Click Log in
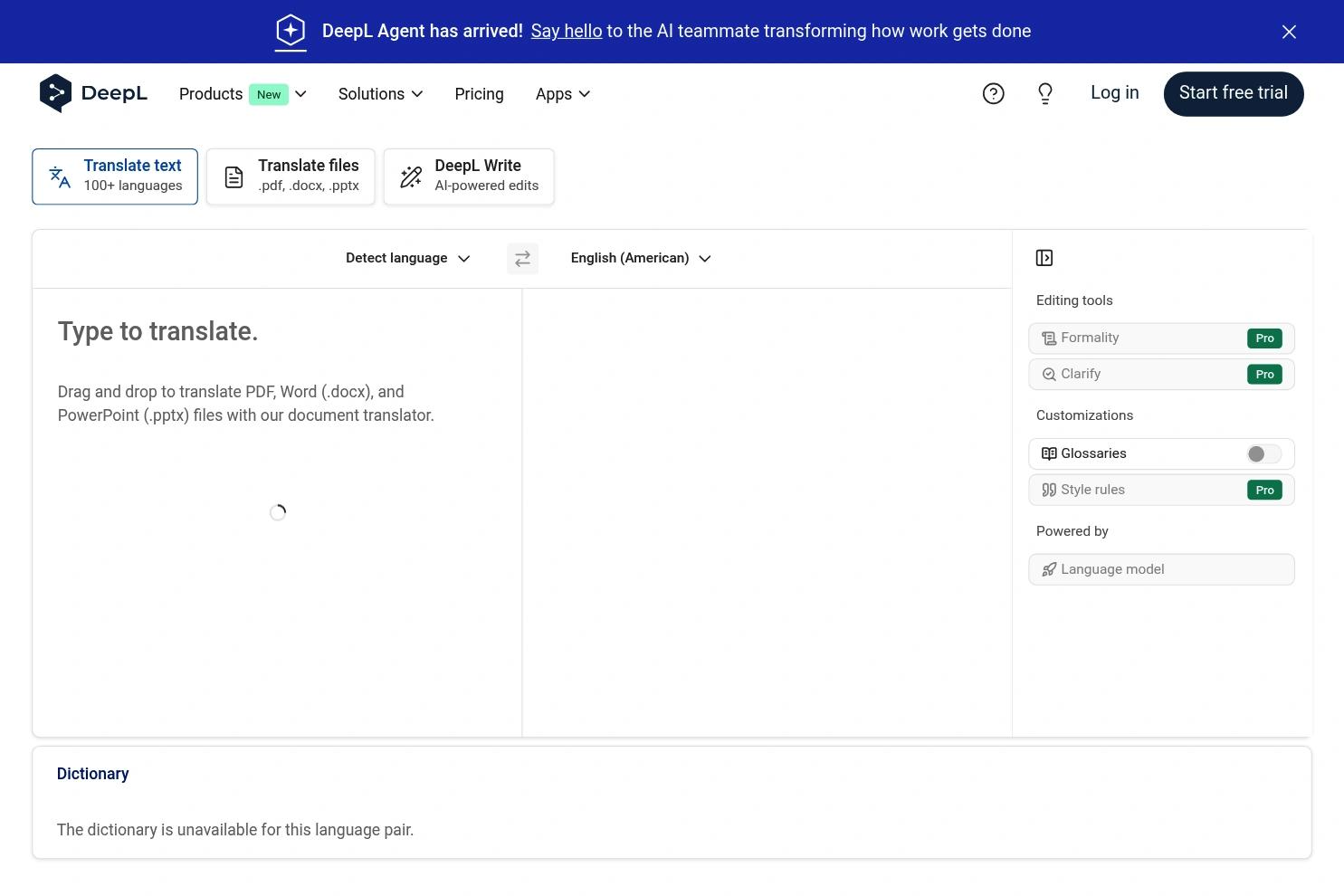Image resolution: width=1344 pixels, height=896 pixels. click(1115, 92)
